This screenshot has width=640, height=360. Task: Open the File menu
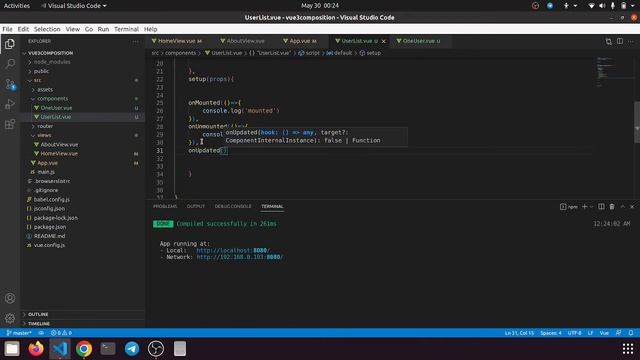[x=7, y=29]
